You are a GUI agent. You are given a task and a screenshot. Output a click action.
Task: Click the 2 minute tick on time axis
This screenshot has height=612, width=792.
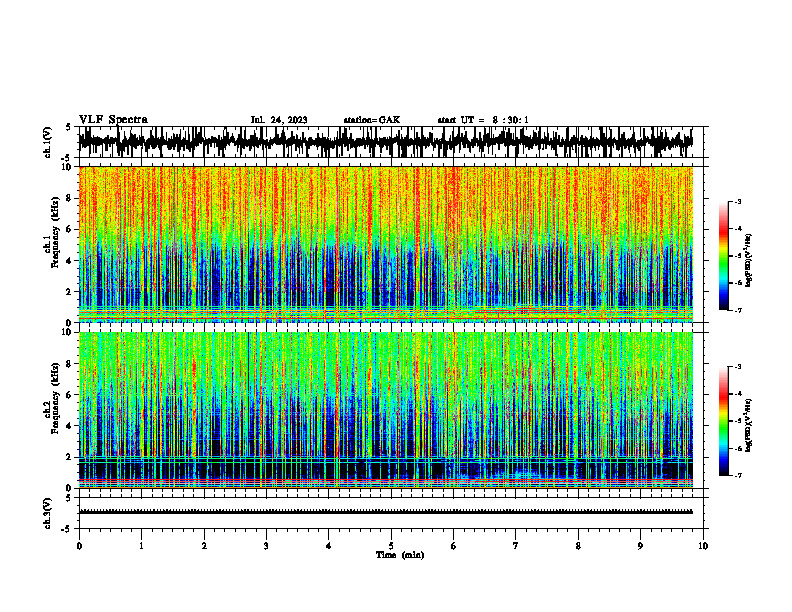tap(204, 546)
